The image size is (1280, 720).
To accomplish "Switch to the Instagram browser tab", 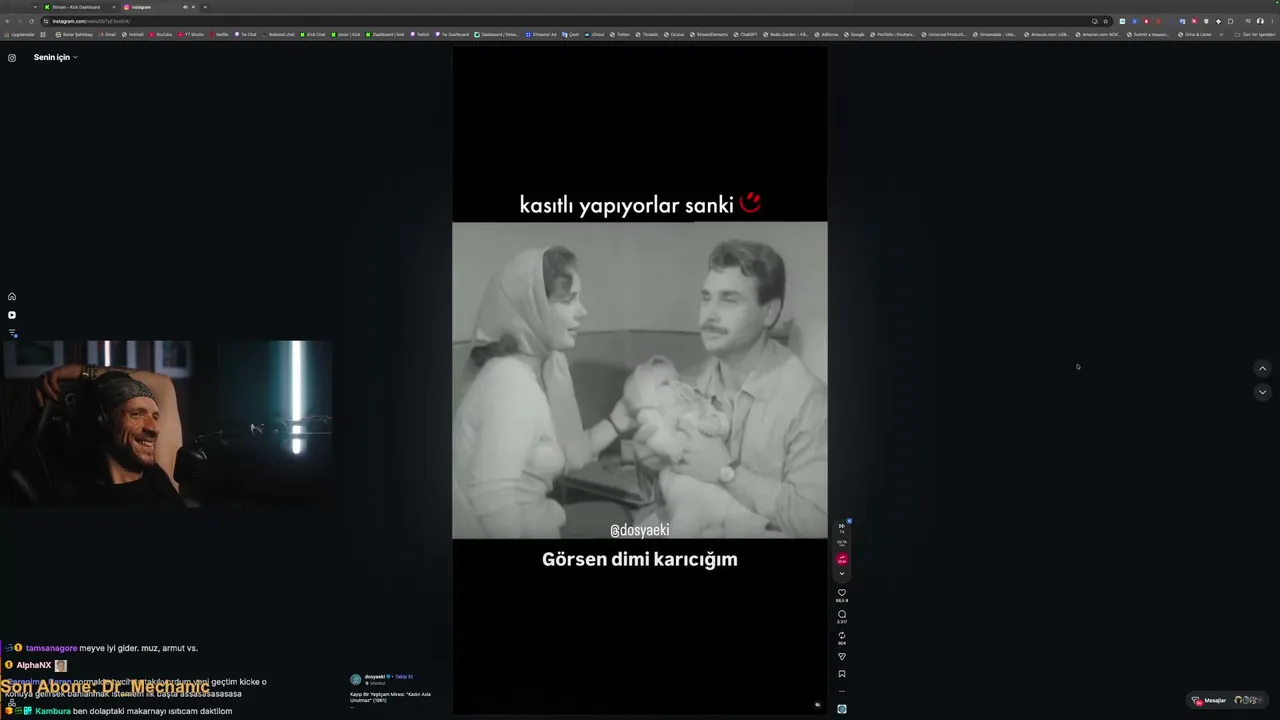I will pos(150,7).
